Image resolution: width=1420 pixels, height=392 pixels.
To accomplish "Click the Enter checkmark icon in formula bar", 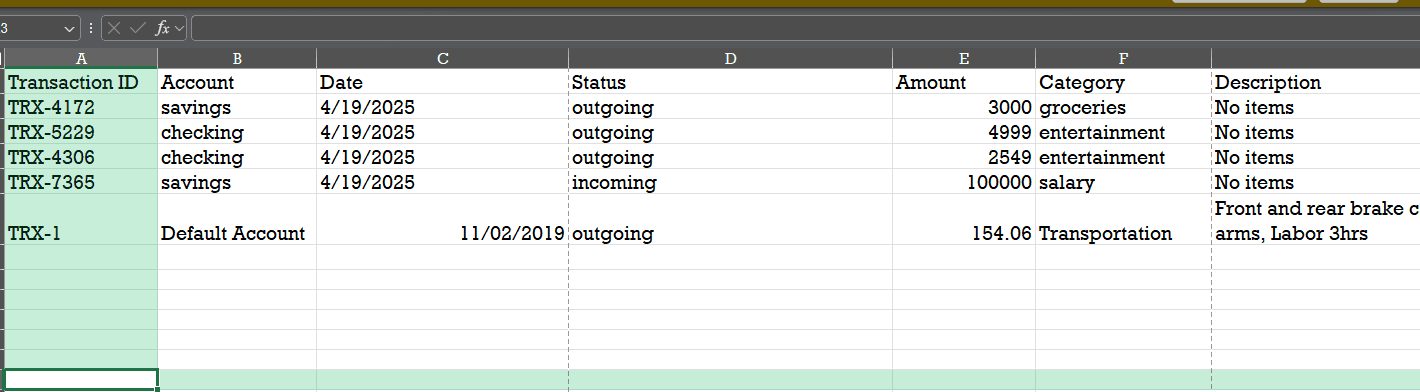I will (x=139, y=29).
